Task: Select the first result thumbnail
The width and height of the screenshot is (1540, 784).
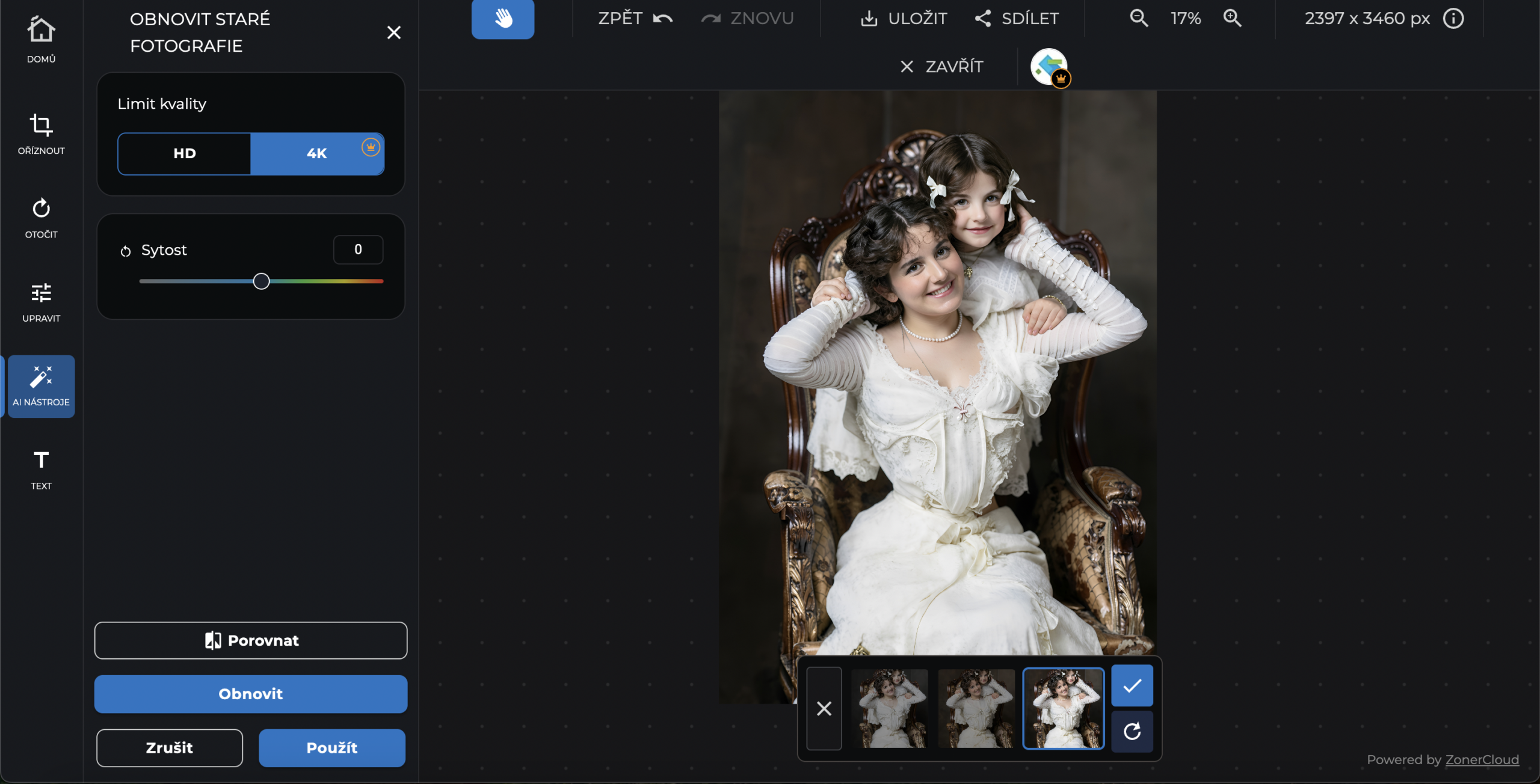Action: click(x=890, y=709)
